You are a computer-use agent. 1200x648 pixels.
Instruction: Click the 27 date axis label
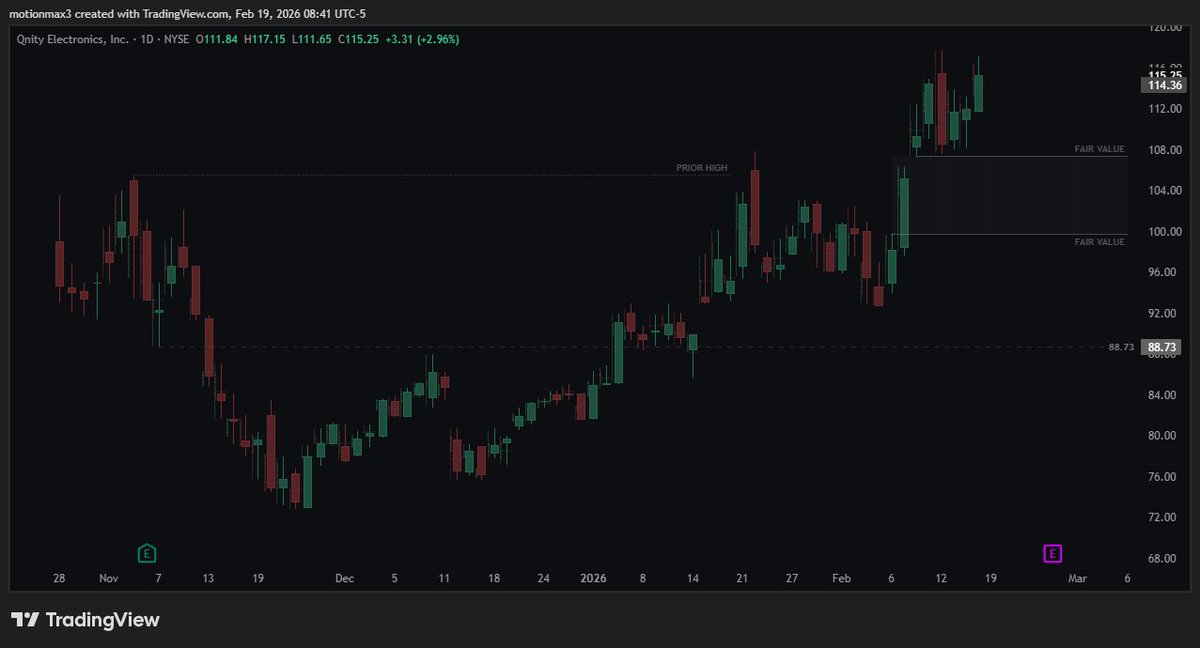click(x=791, y=579)
